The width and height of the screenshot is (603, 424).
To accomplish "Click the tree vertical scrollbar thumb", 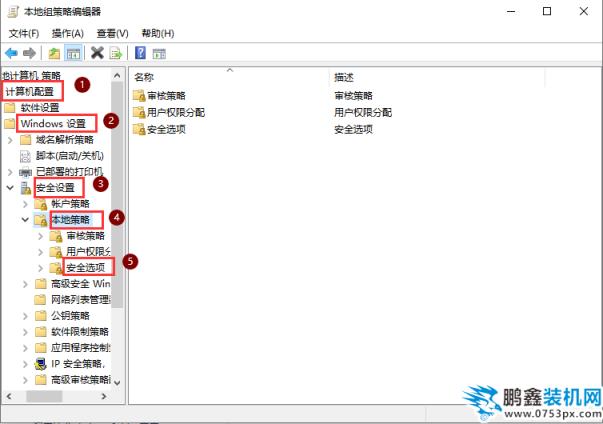I will (x=117, y=195).
